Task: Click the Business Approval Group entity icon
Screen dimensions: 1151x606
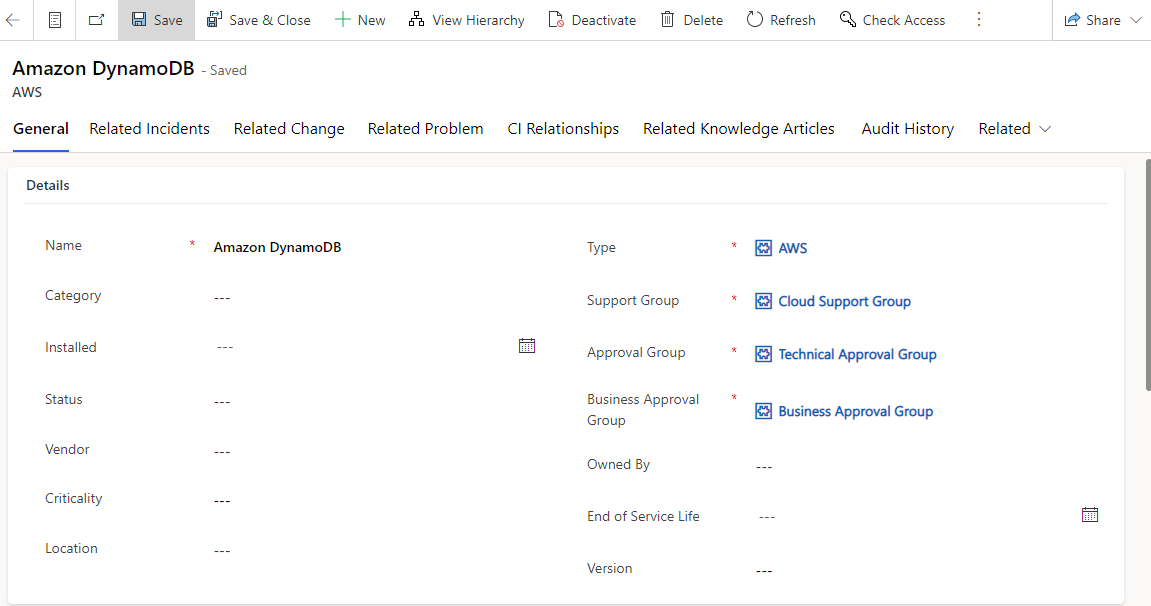Action: [x=763, y=411]
